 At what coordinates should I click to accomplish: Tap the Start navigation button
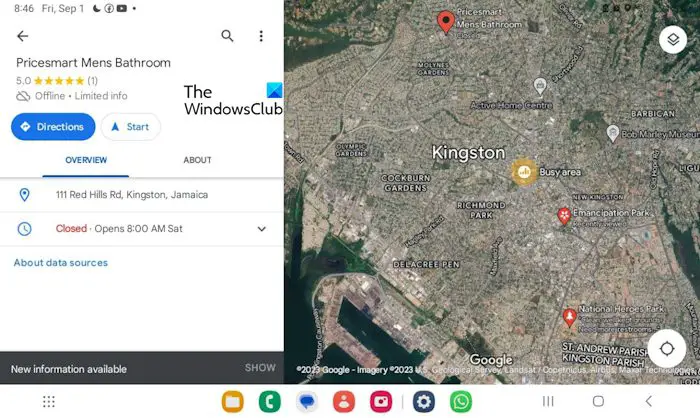(x=130, y=127)
